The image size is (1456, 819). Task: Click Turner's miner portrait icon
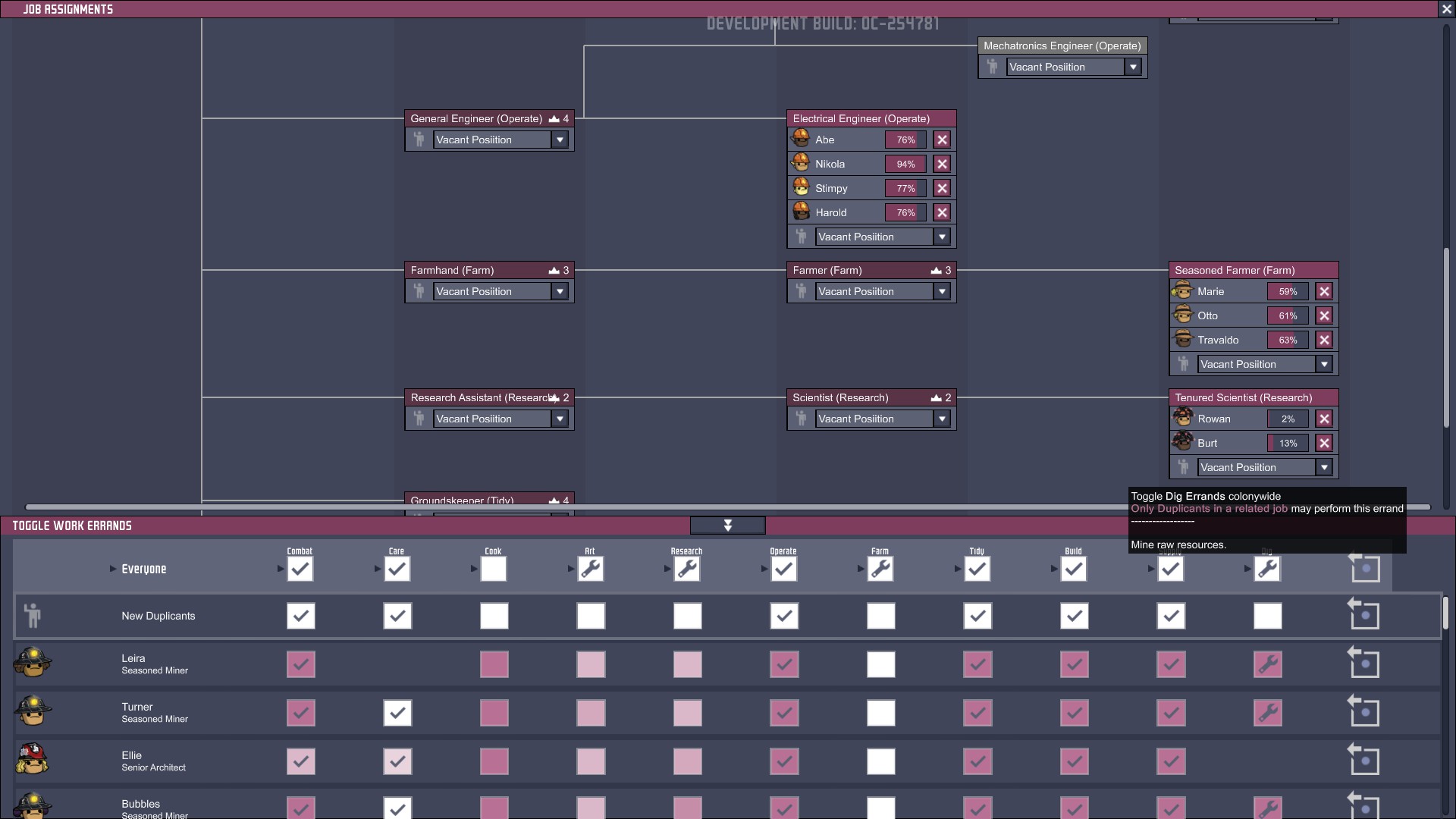click(33, 711)
